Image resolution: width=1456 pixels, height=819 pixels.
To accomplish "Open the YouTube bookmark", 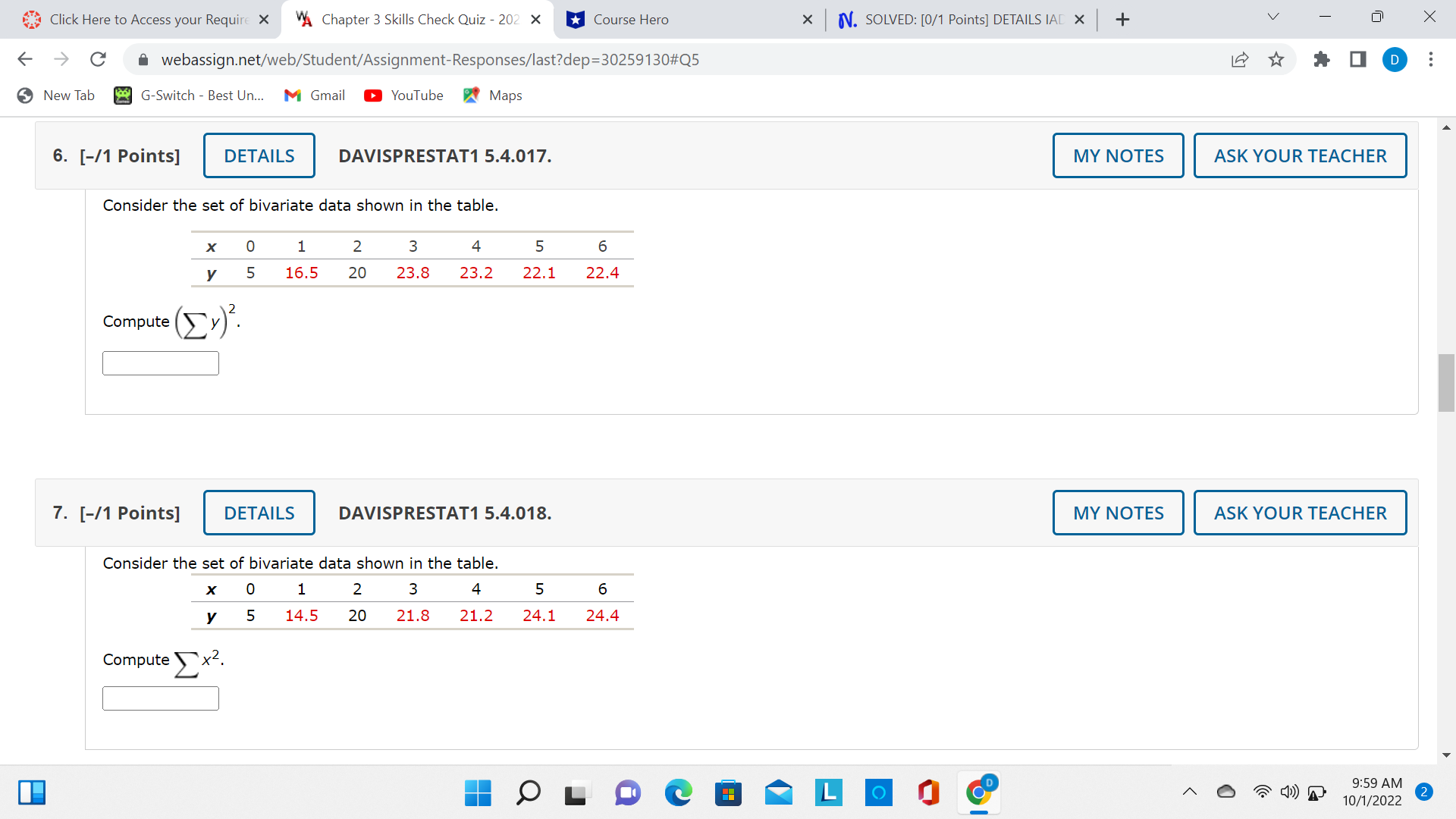I will [403, 96].
